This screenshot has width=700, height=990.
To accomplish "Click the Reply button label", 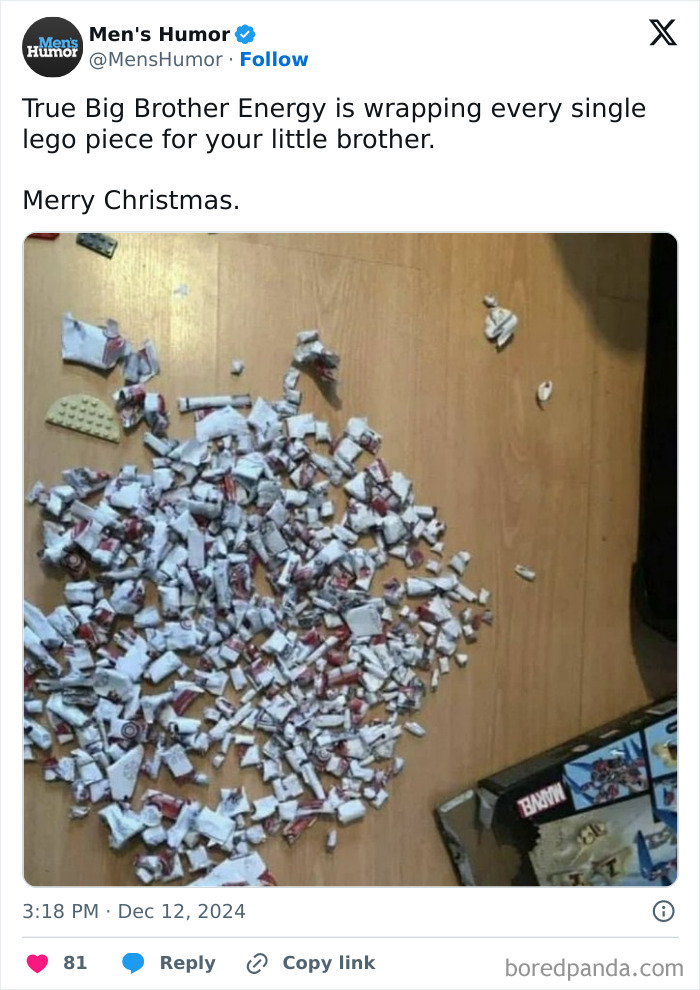I will point(187,963).
